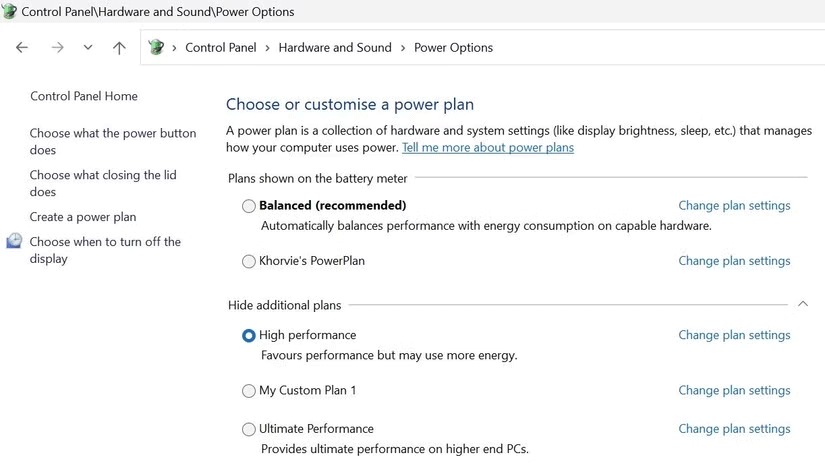This screenshot has width=825, height=467.
Task: Click the display turn-off shield icon in sidebar
Action: coord(14,241)
